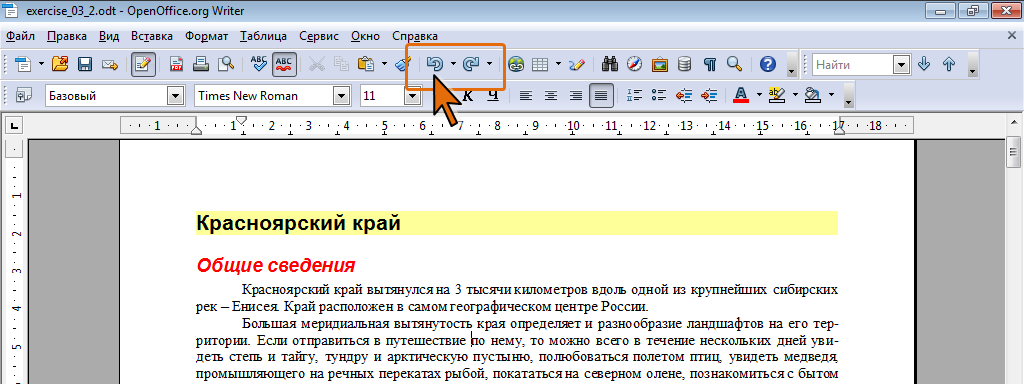1024x384 pixels.
Task: Toggle underline formatting (Ч button)
Action: pyautogui.click(x=493, y=96)
